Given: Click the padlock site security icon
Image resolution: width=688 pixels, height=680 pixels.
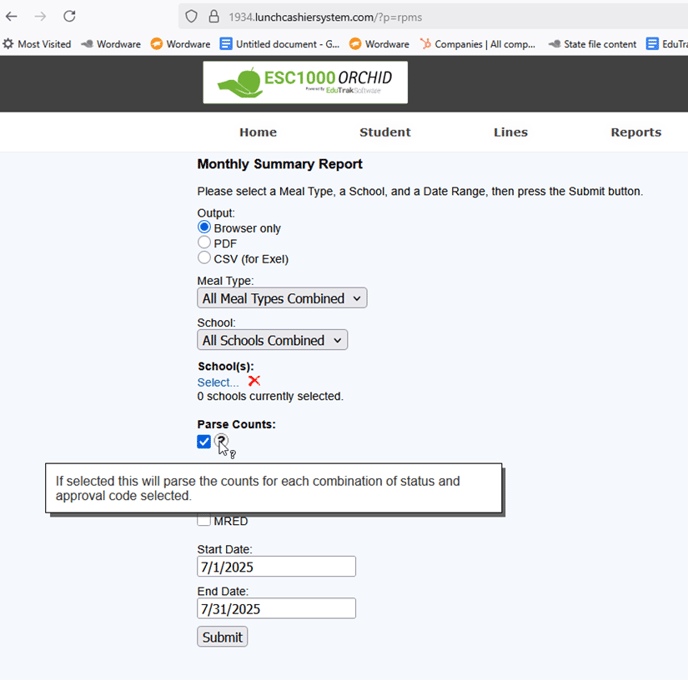Looking at the screenshot, I should tap(213, 17).
